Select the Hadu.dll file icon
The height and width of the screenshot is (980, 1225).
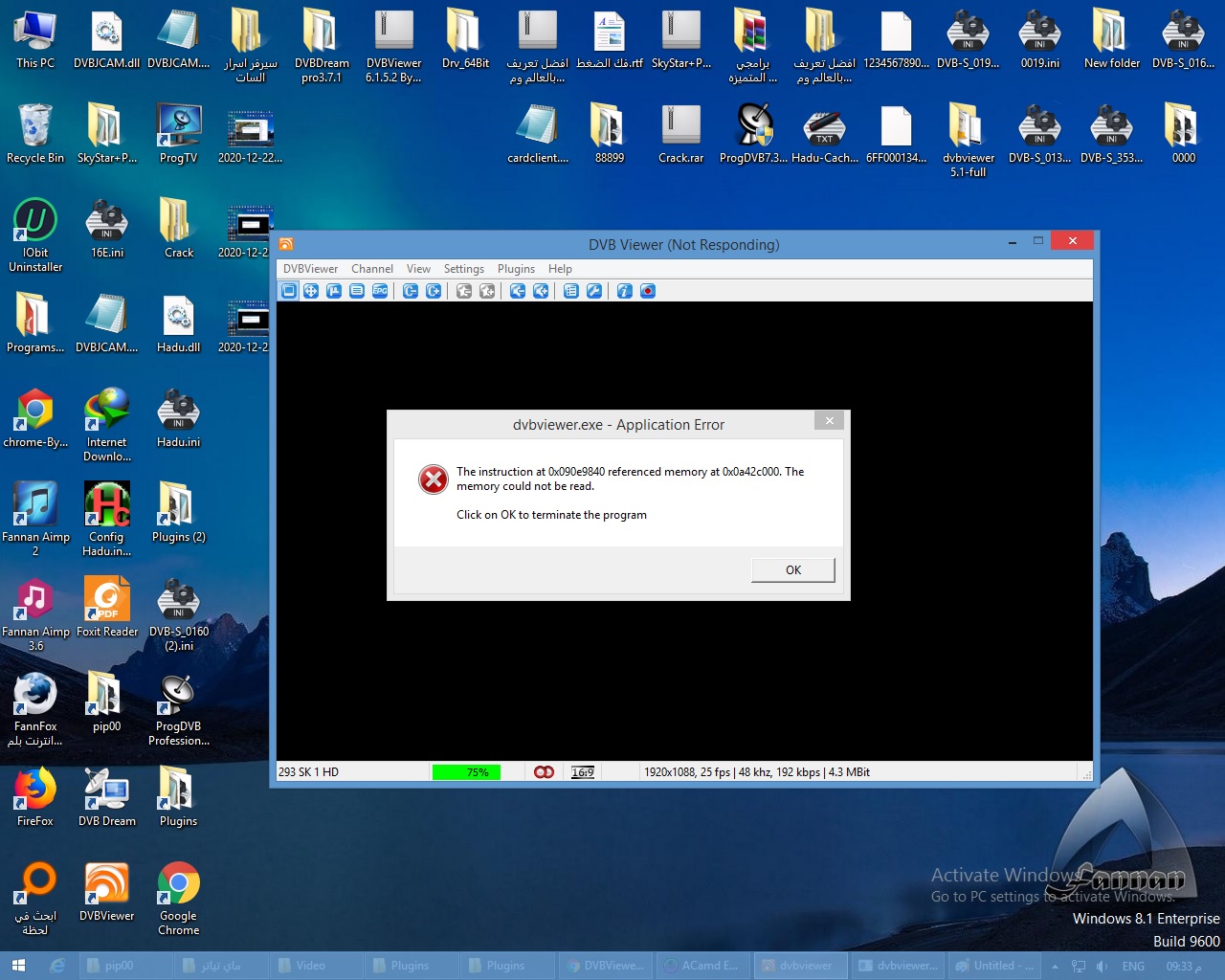pos(179,323)
